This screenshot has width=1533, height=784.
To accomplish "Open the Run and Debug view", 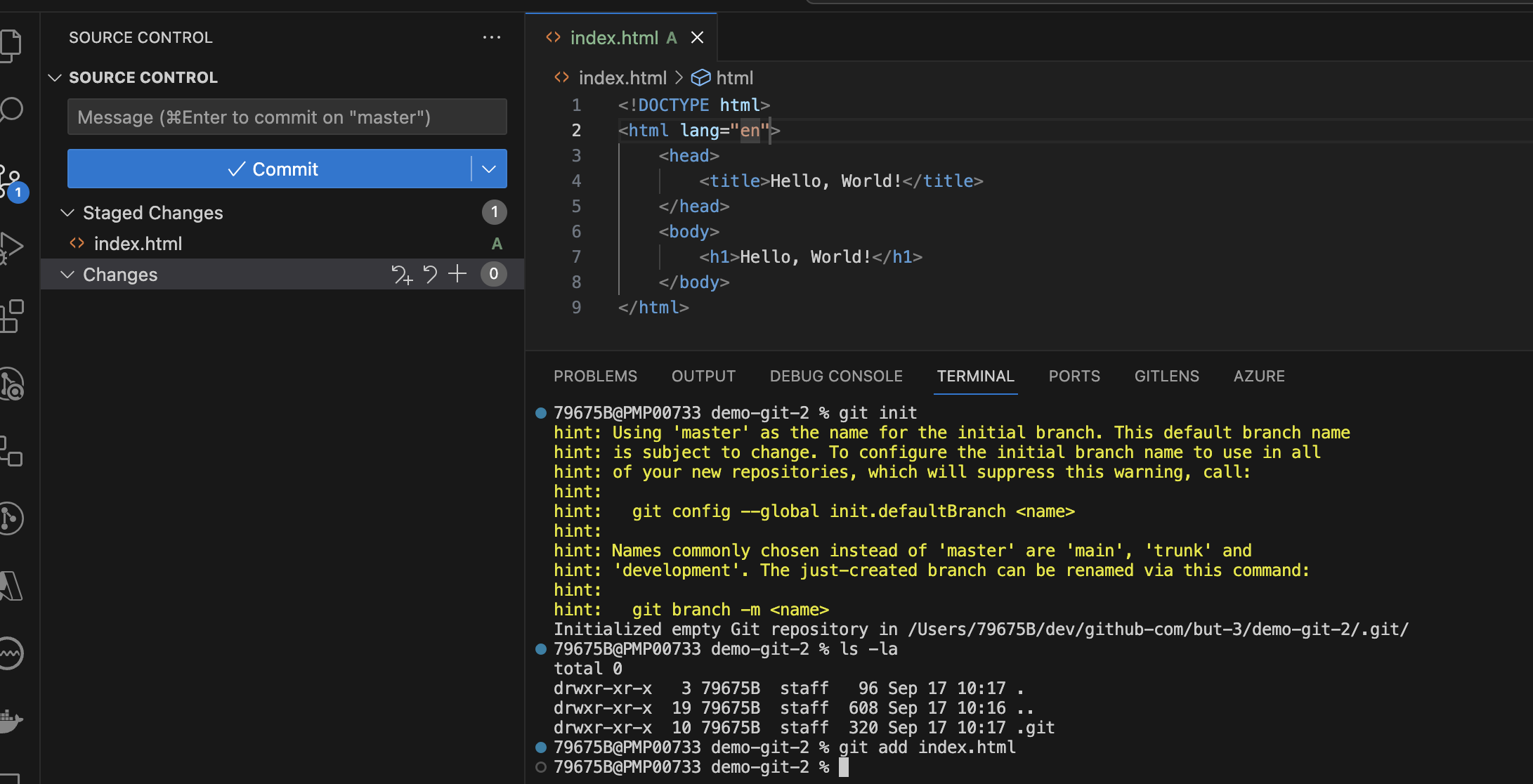I will click(x=11, y=247).
